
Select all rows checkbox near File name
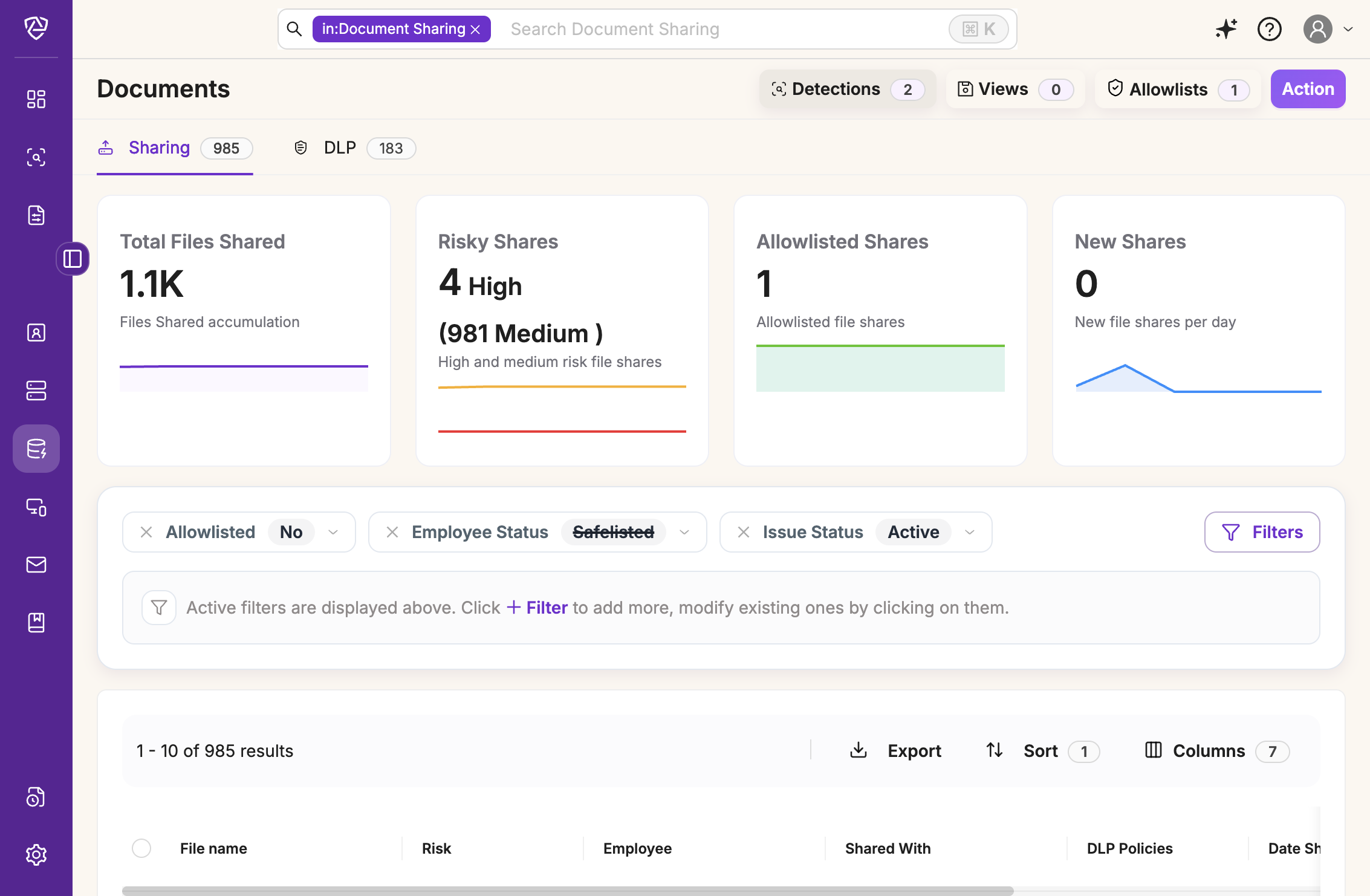(x=141, y=848)
